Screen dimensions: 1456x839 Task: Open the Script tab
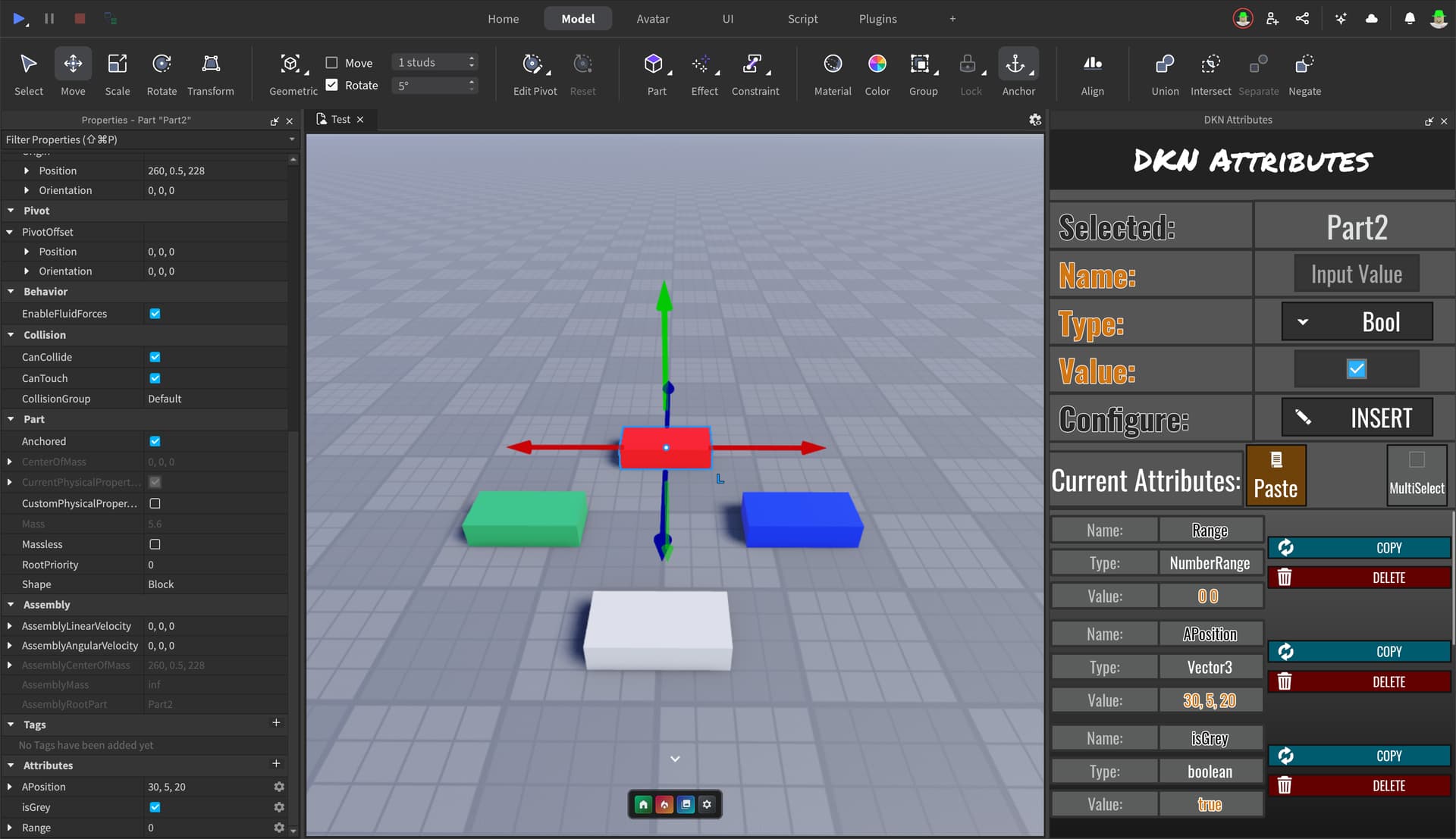(802, 18)
